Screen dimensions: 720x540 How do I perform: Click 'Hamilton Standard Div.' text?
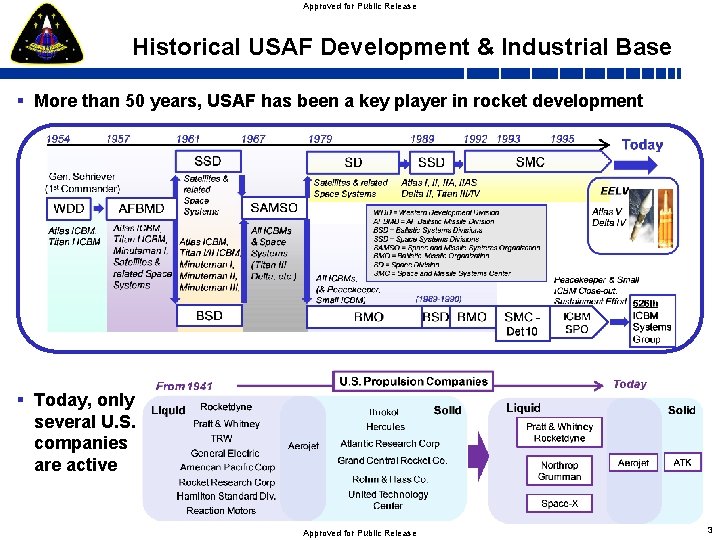click(x=226, y=496)
